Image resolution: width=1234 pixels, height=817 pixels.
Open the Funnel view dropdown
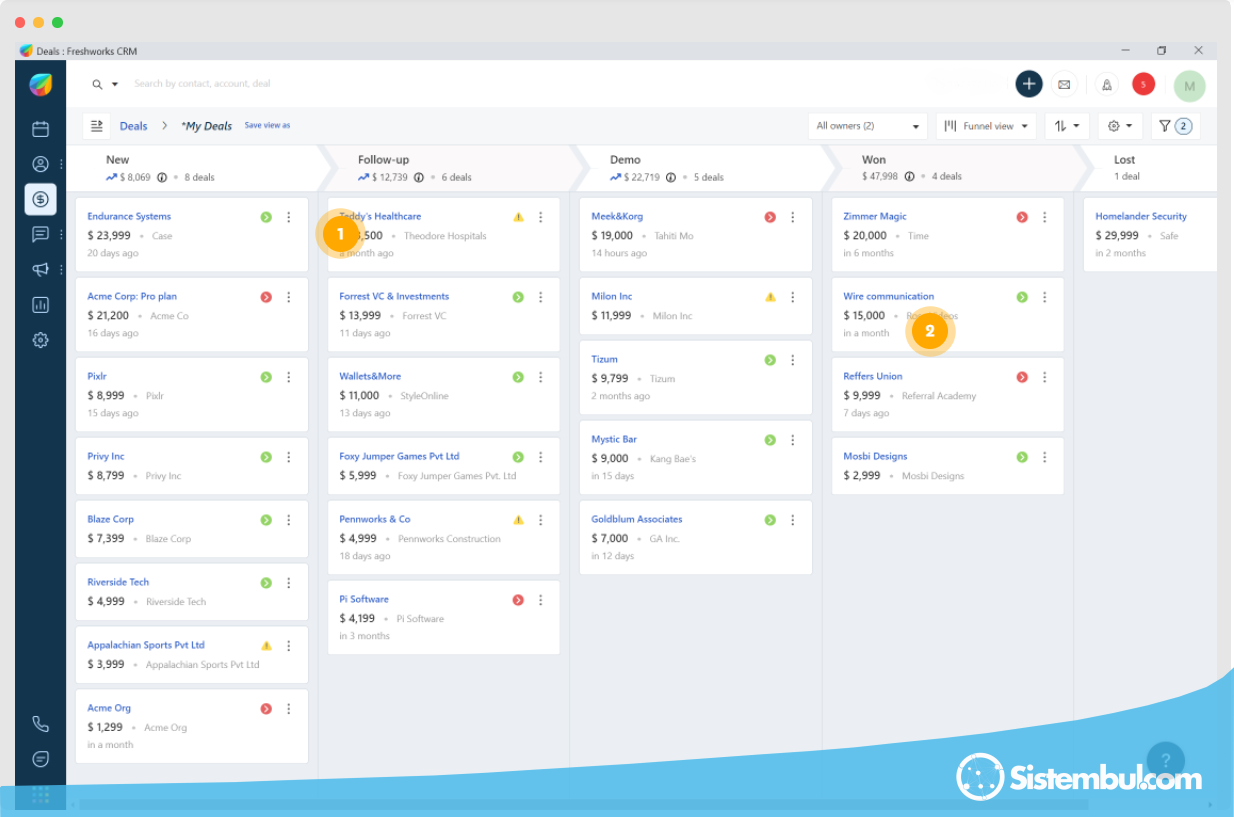click(x=987, y=126)
